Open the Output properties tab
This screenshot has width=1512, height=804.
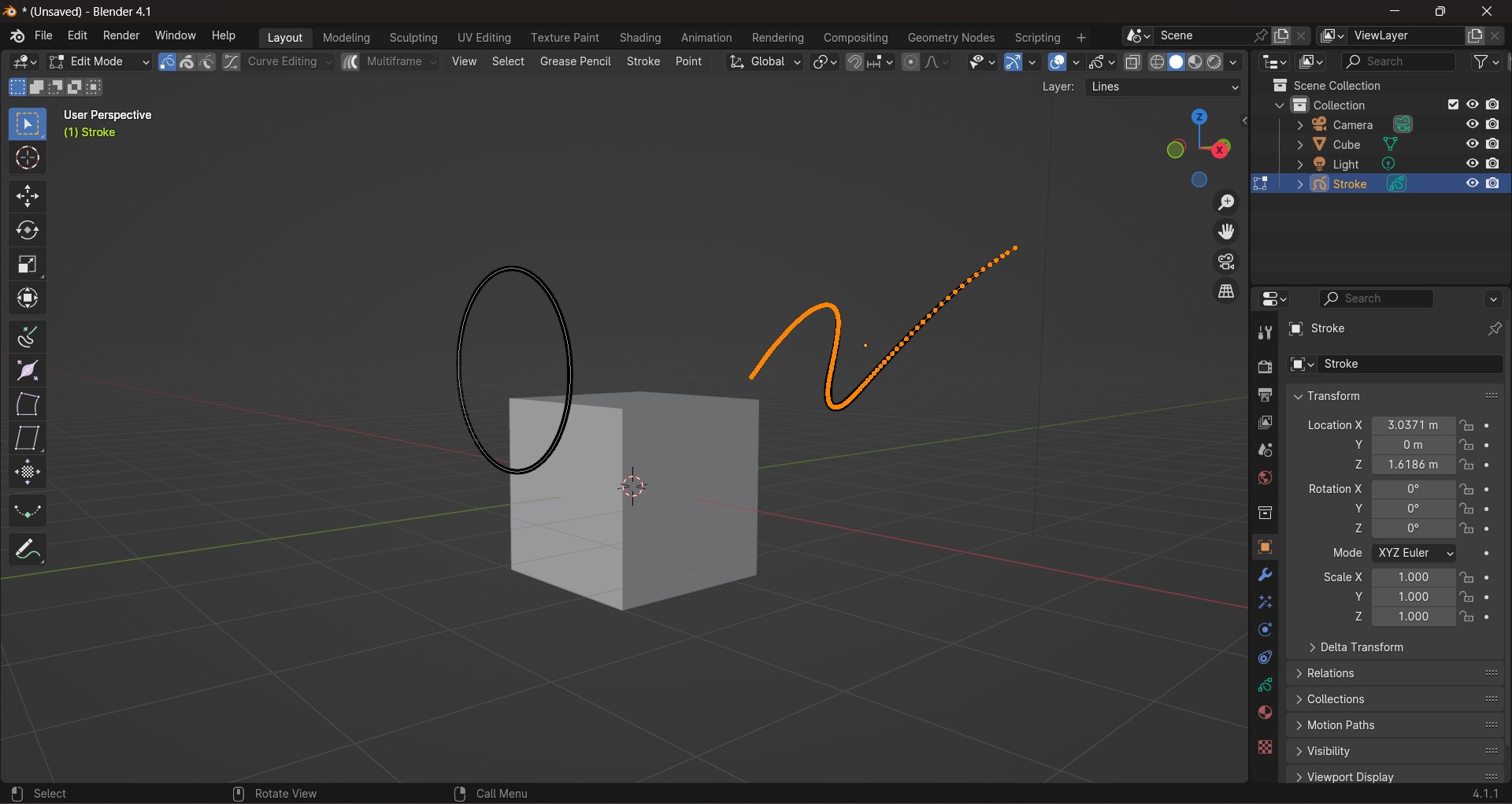coord(1266,395)
